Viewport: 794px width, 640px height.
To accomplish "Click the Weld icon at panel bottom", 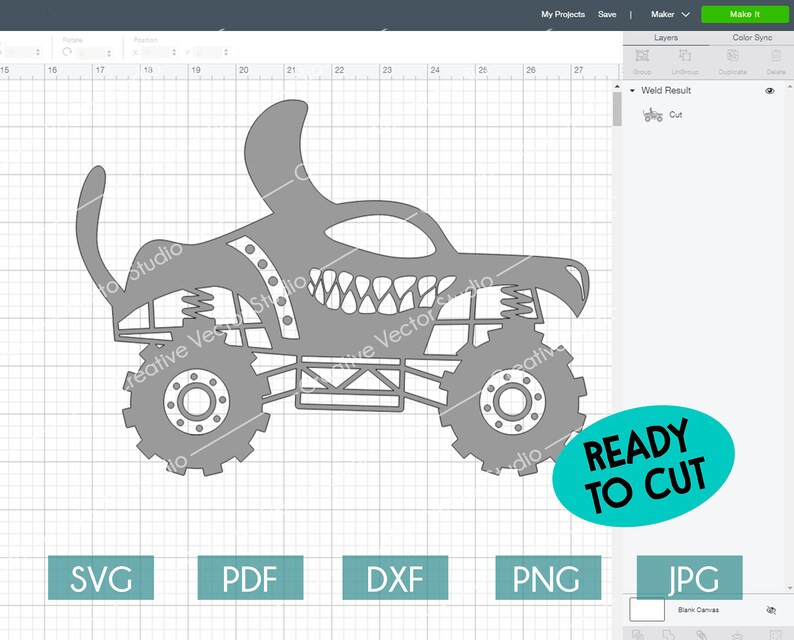I will pyautogui.click(x=669, y=634).
